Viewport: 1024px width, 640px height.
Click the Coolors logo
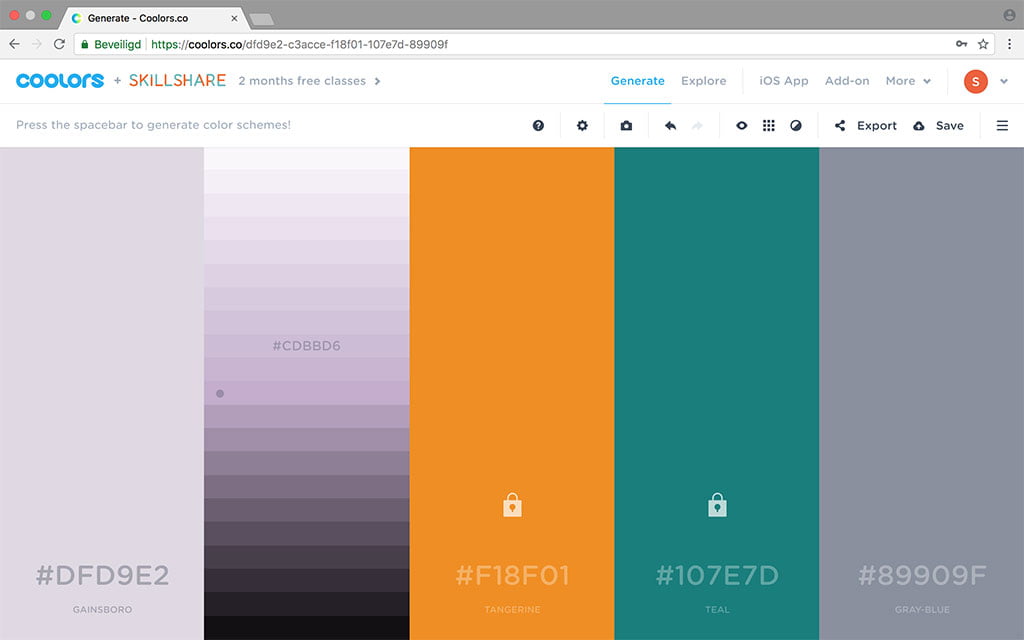tap(60, 81)
